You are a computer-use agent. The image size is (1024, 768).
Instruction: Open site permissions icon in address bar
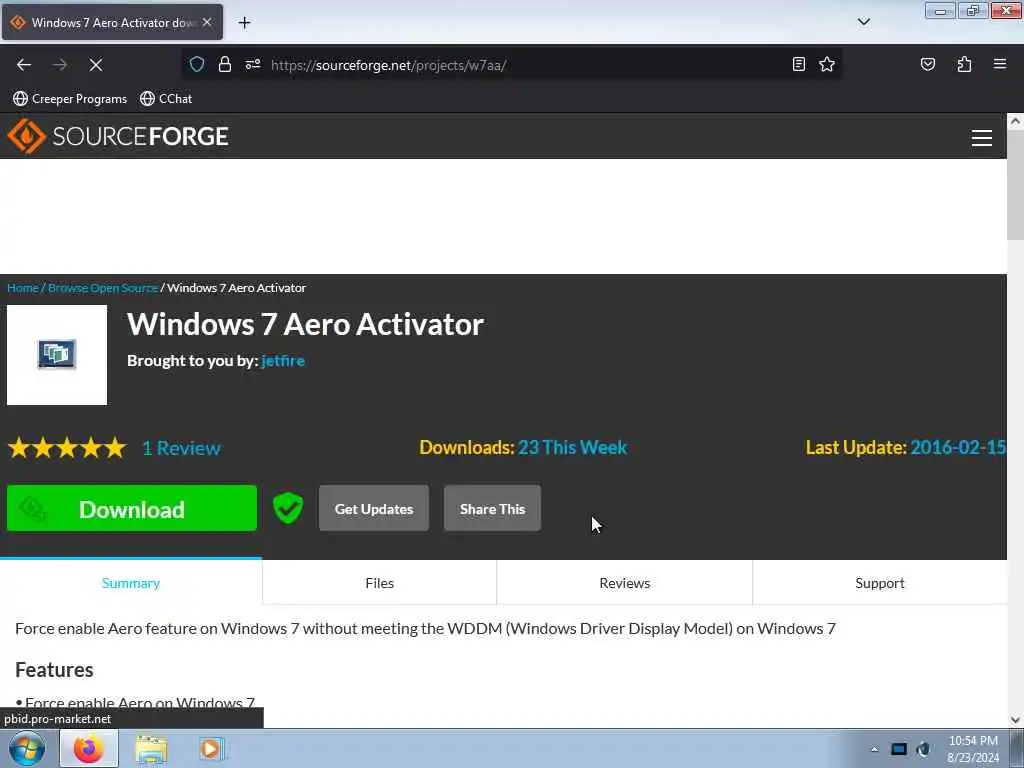click(x=253, y=65)
